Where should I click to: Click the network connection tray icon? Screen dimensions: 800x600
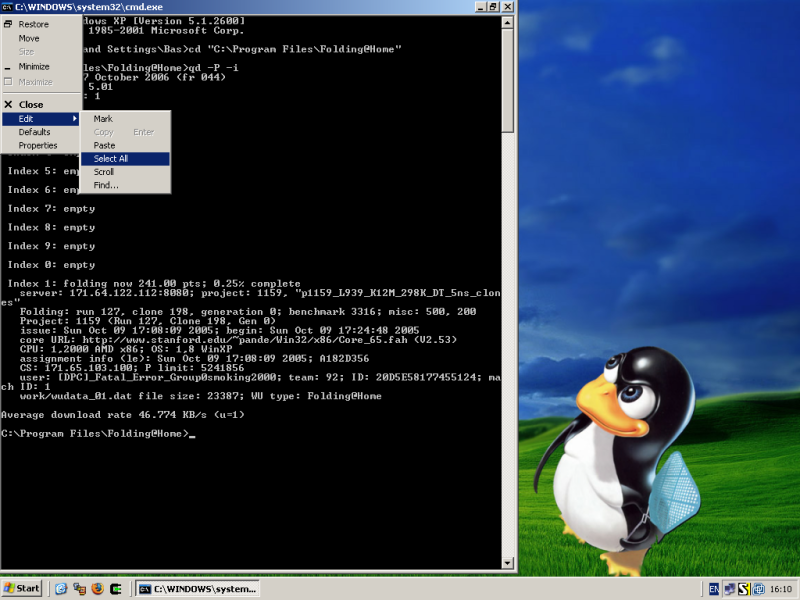(730, 589)
